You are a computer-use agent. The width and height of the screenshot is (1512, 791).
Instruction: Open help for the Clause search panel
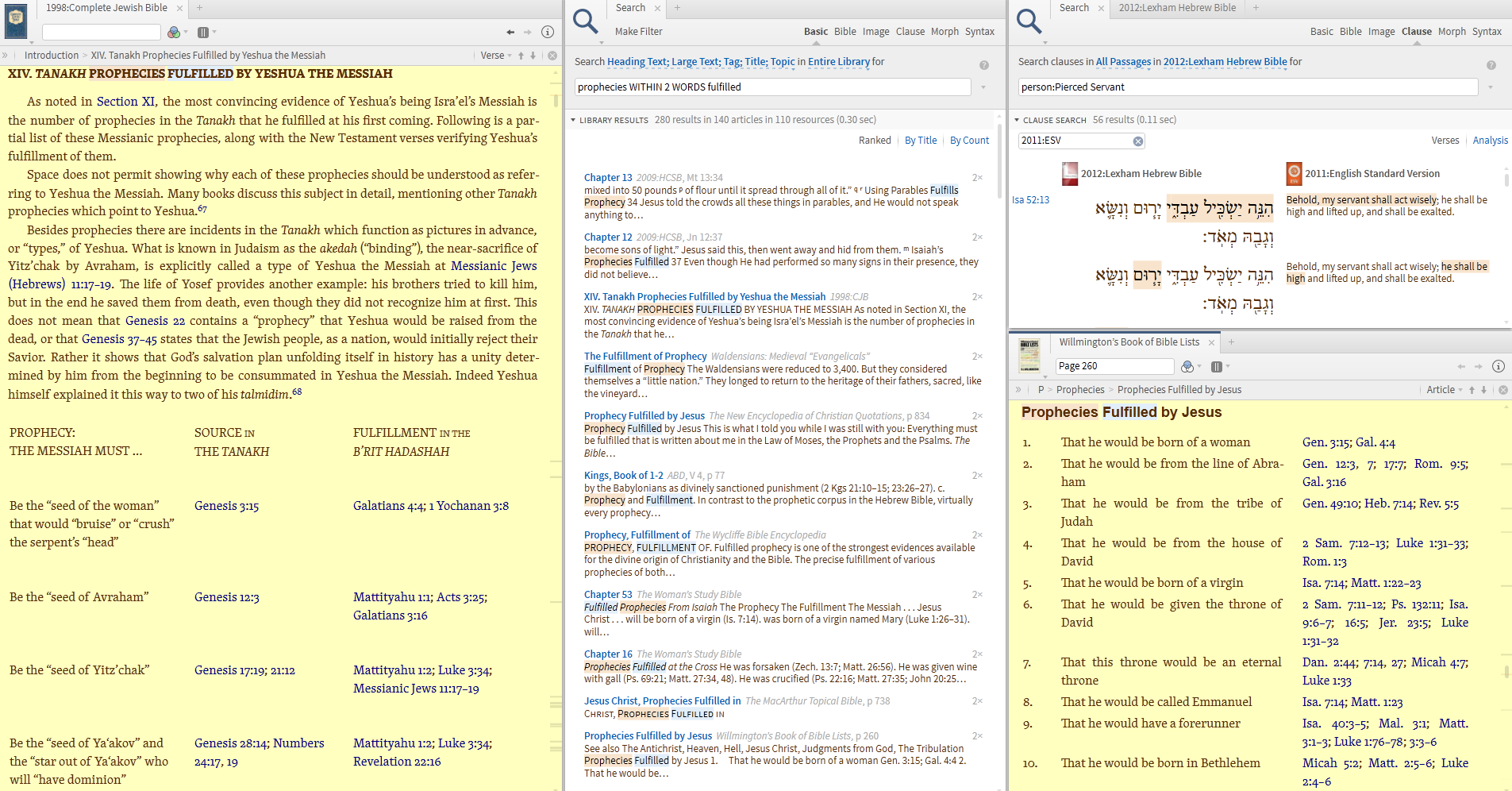(1491, 65)
